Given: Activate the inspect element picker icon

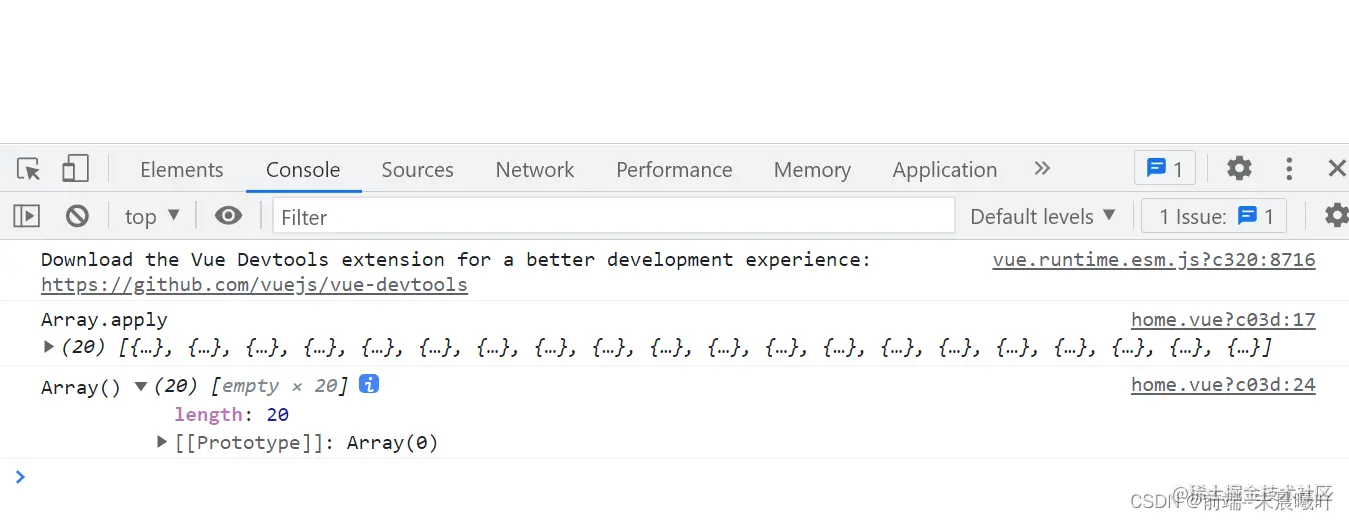Looking at the screenshot, I should click(x=28, y=169).
